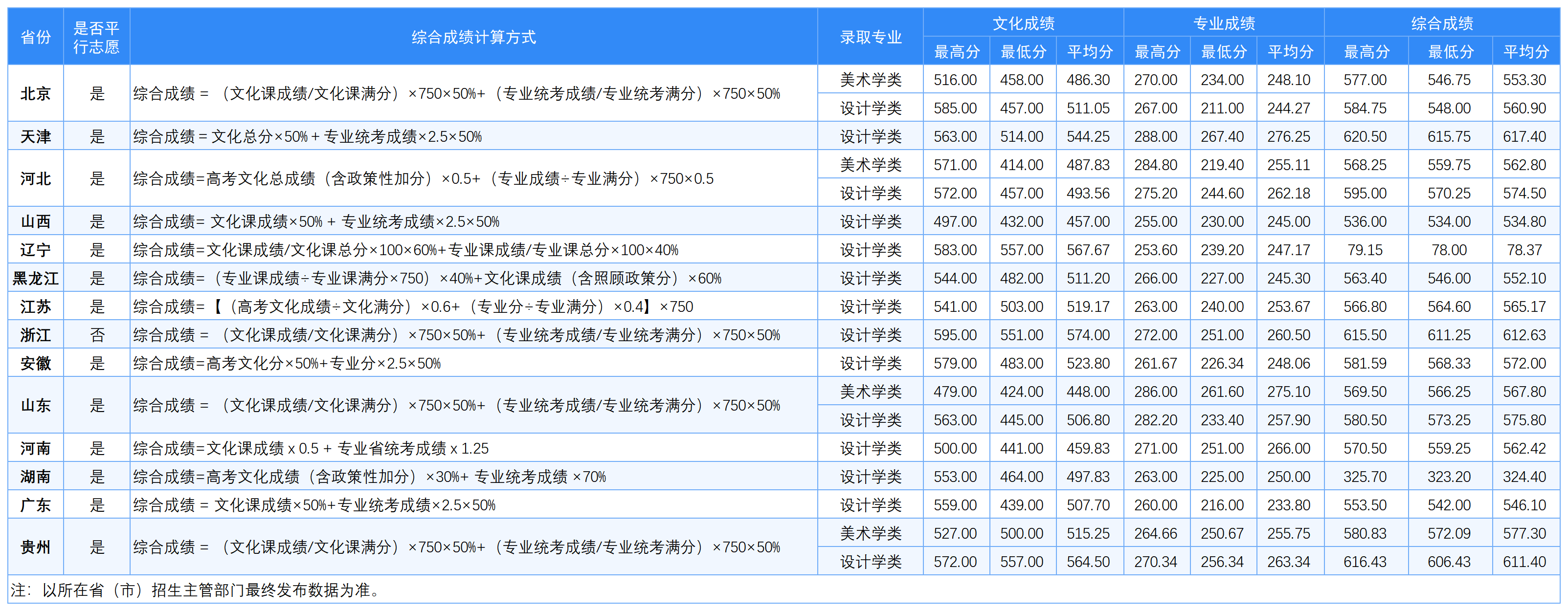Select the 综合成绩计算方式 column header
The height and width of the screenshot is (611, 1568).
(473, 37)
